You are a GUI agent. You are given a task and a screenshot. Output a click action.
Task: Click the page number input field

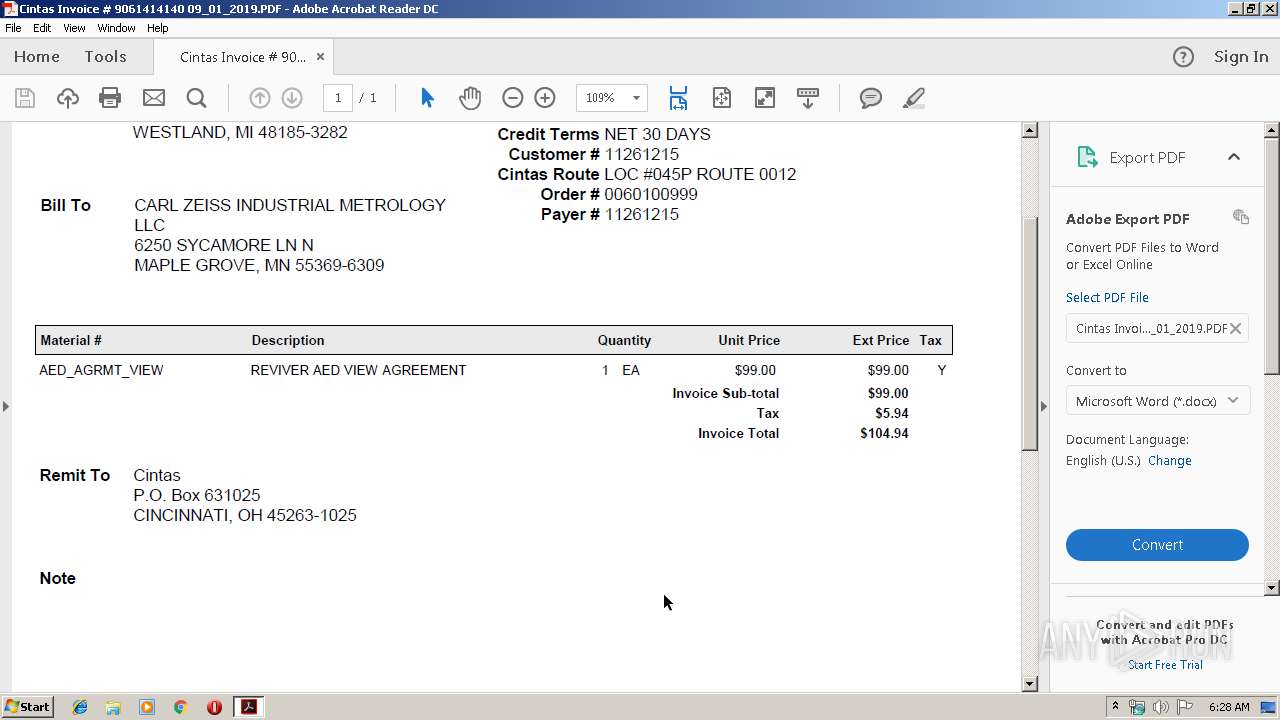point(338,98)
